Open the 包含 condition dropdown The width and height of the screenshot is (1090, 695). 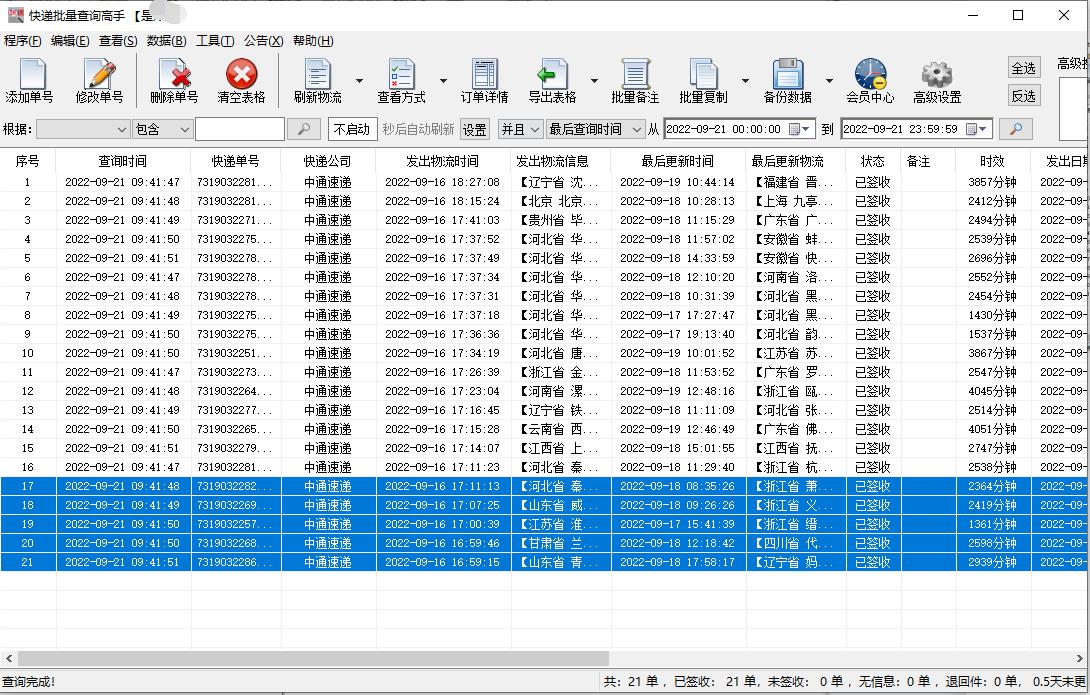click(x=163, y=129)
